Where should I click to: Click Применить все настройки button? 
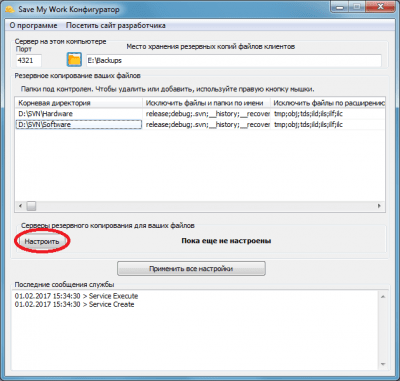[191, 269]
